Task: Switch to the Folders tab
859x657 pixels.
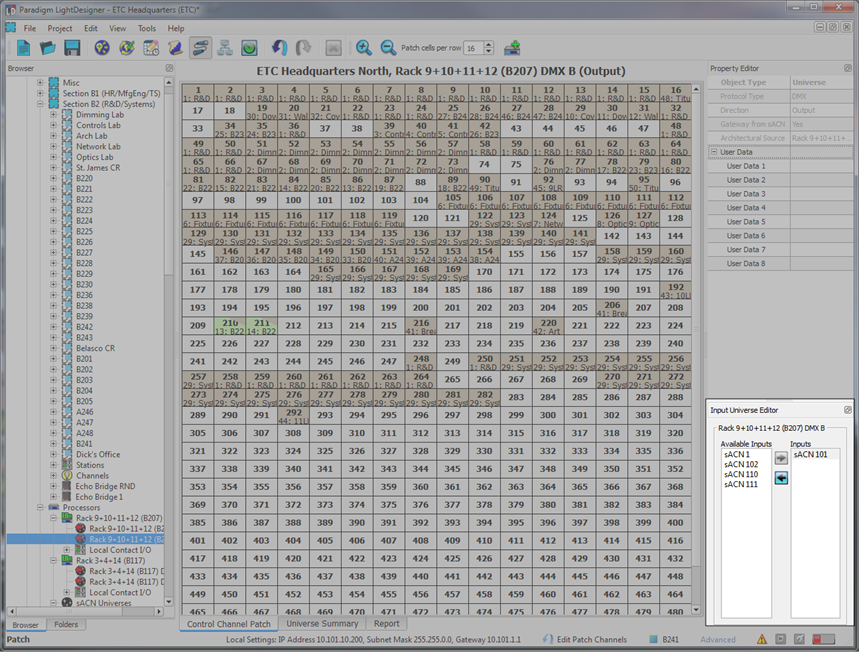Action: click(66, 625)
